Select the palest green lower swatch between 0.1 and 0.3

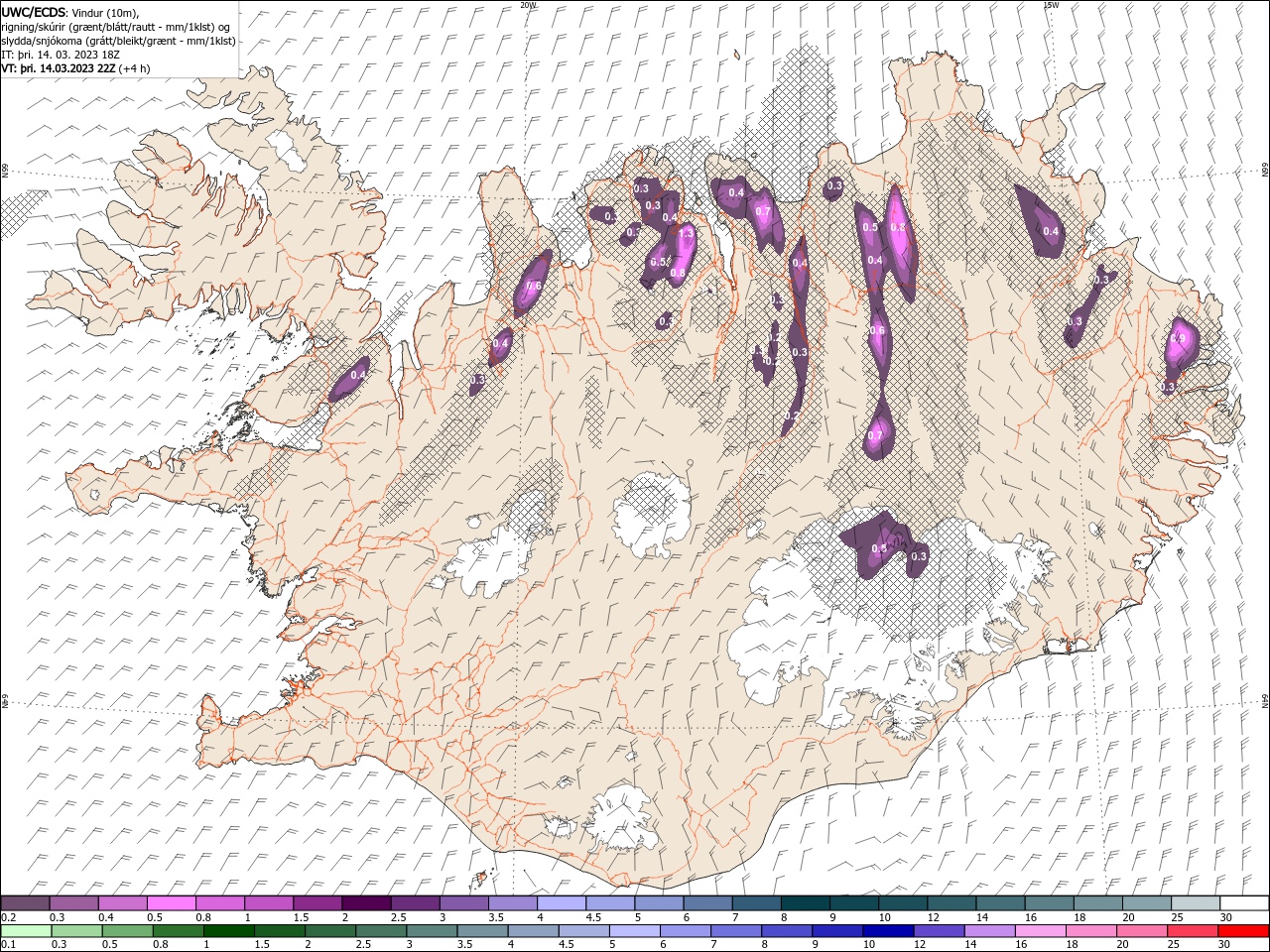click(26, 931)
